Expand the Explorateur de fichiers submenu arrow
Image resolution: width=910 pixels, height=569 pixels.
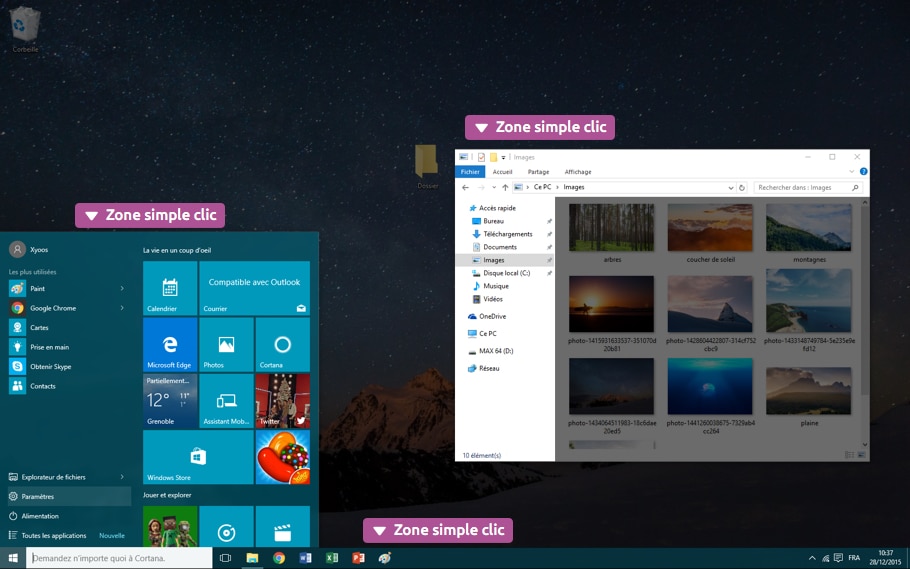[x=122, y=477]
